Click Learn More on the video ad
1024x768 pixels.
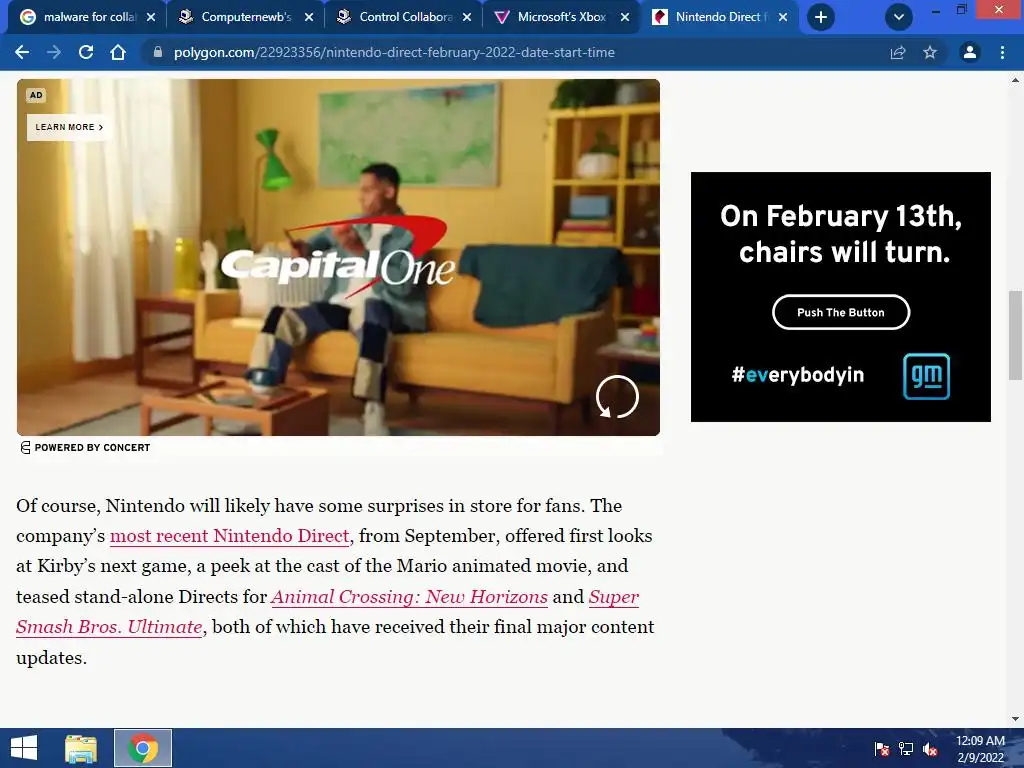click(69, 127)
